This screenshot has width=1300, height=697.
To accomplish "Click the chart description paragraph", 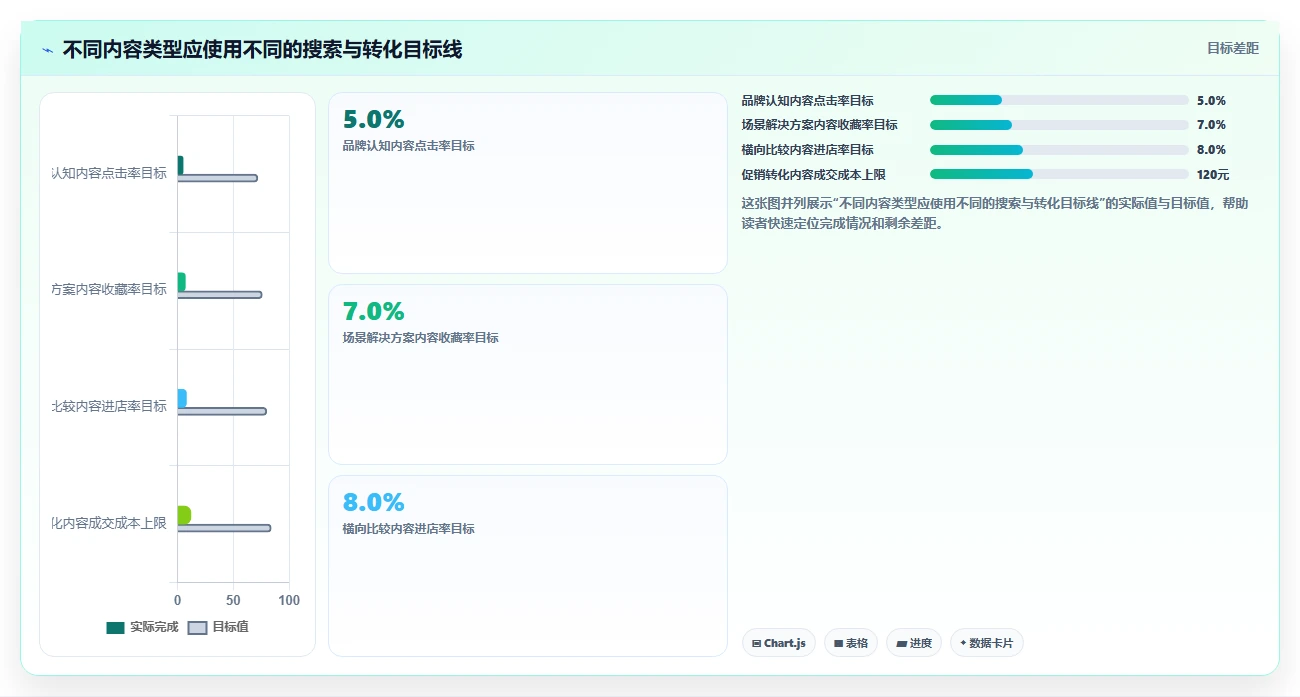I will [x=995, y=213].
